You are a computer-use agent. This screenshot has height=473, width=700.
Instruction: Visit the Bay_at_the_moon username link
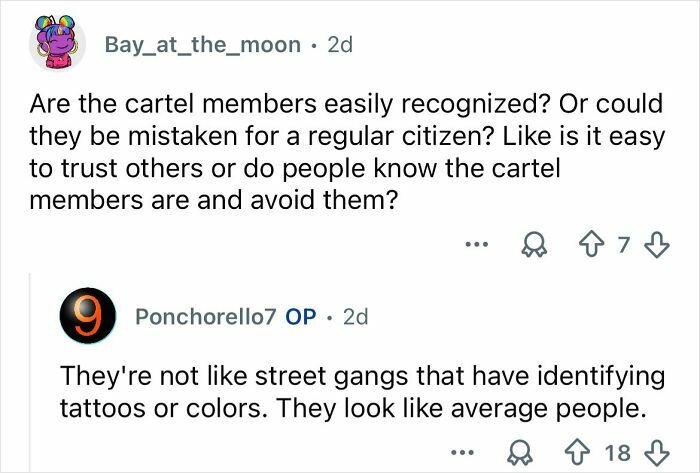[x=202, y=44]
